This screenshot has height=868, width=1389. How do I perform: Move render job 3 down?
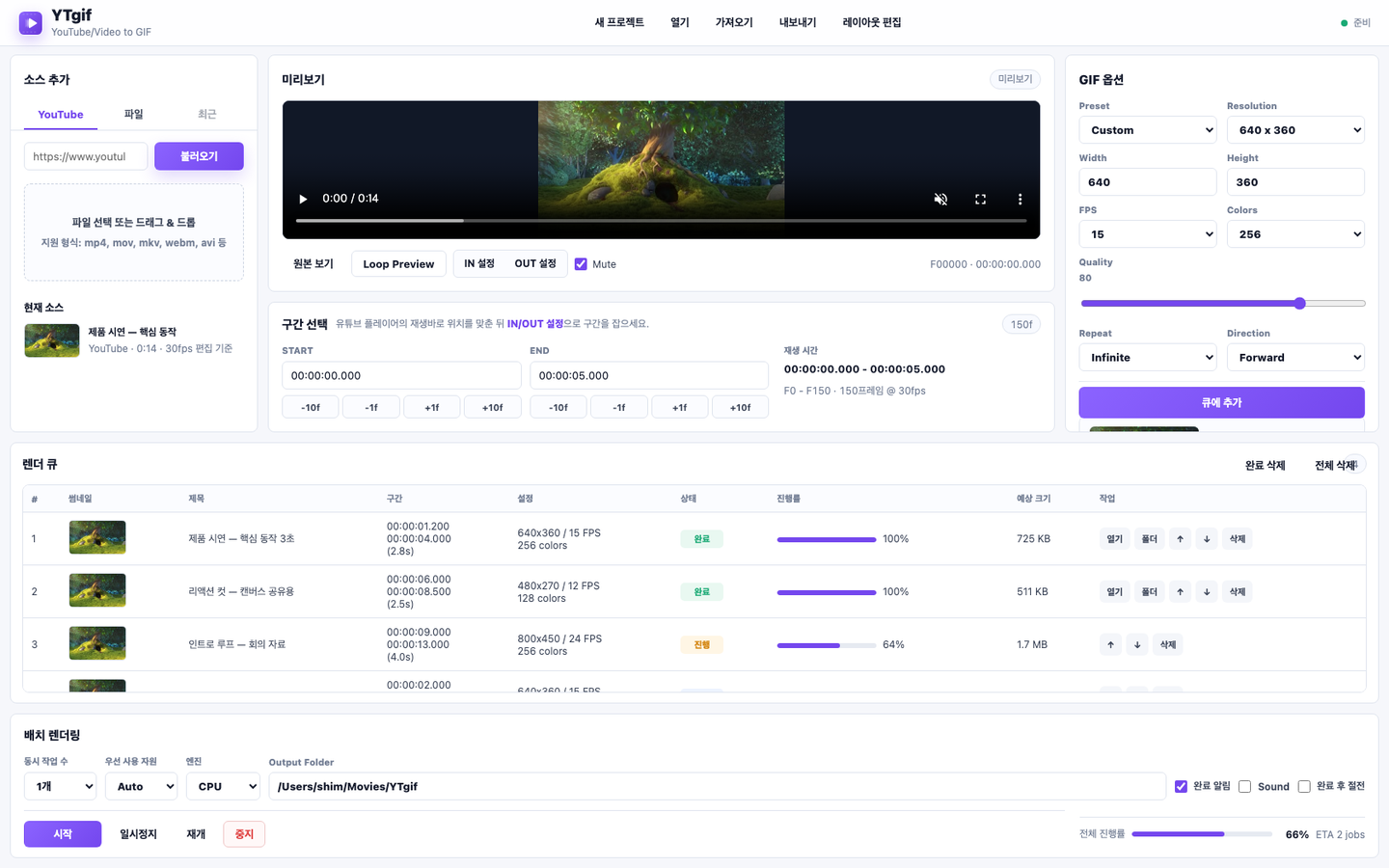pos(1137,644)
